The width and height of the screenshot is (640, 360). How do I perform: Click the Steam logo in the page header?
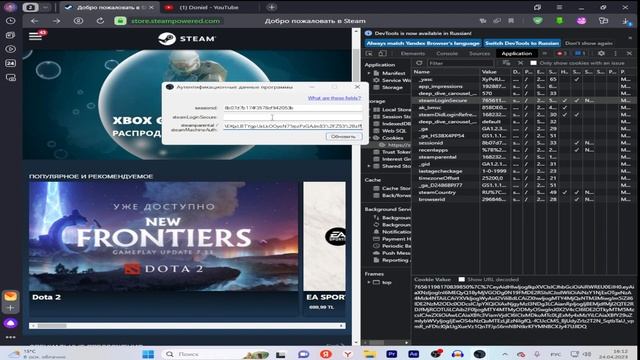point(187,39)
